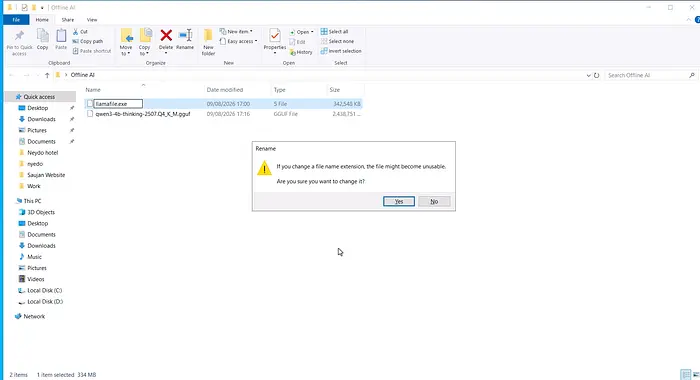Click the refresh button by address bar

tap(596, 75)
